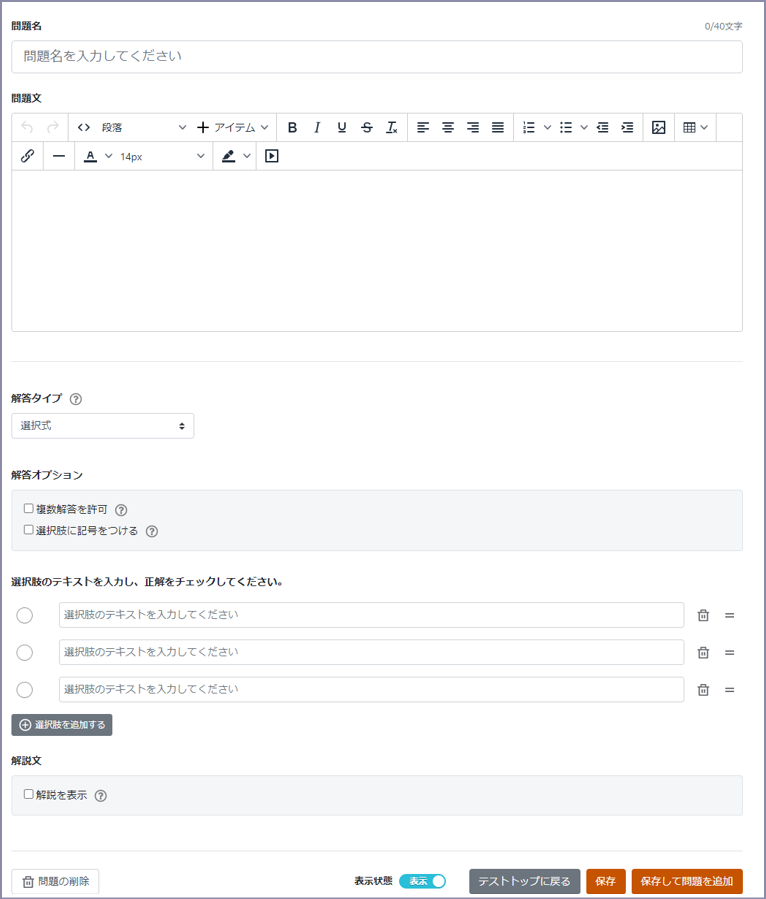Insert a numbered list

pyautogui.click(x=529, y=127)
